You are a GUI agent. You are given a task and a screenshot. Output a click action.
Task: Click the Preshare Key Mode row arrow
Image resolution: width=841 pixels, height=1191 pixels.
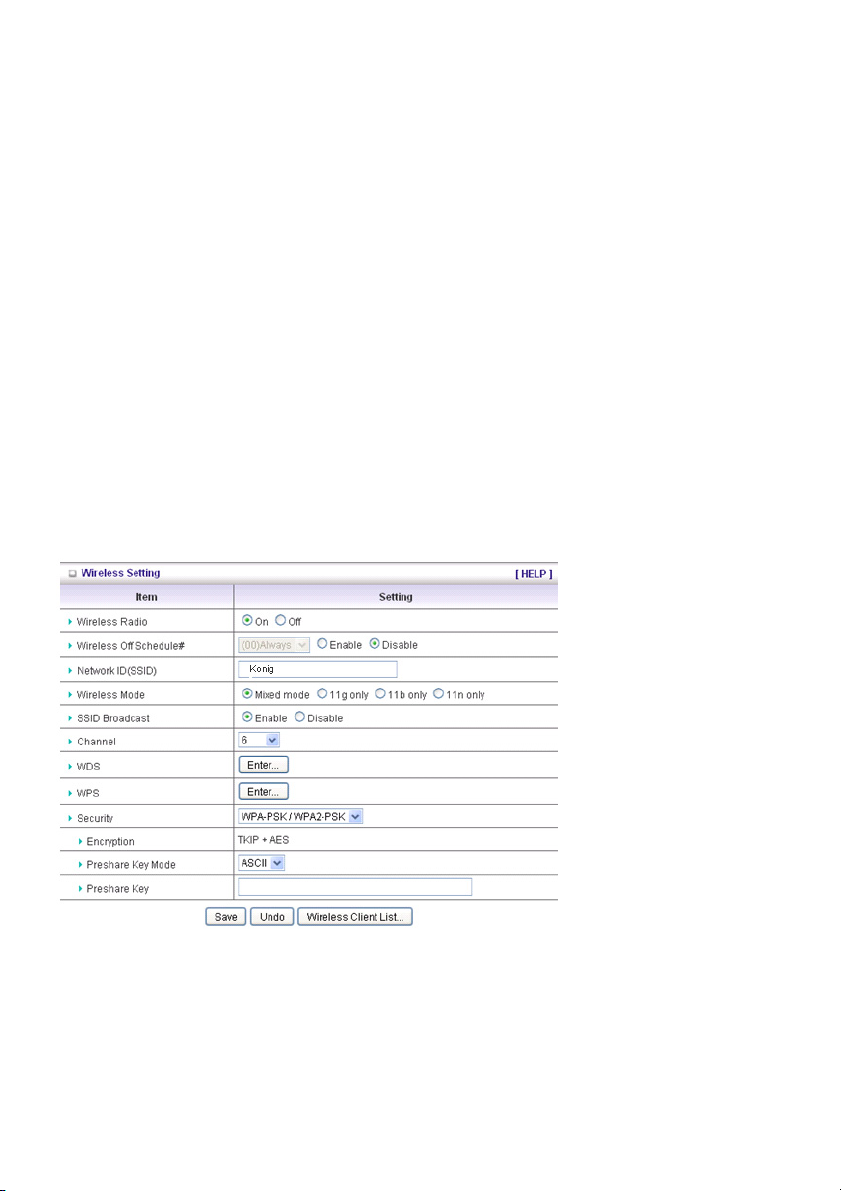(x=81, y=865)
